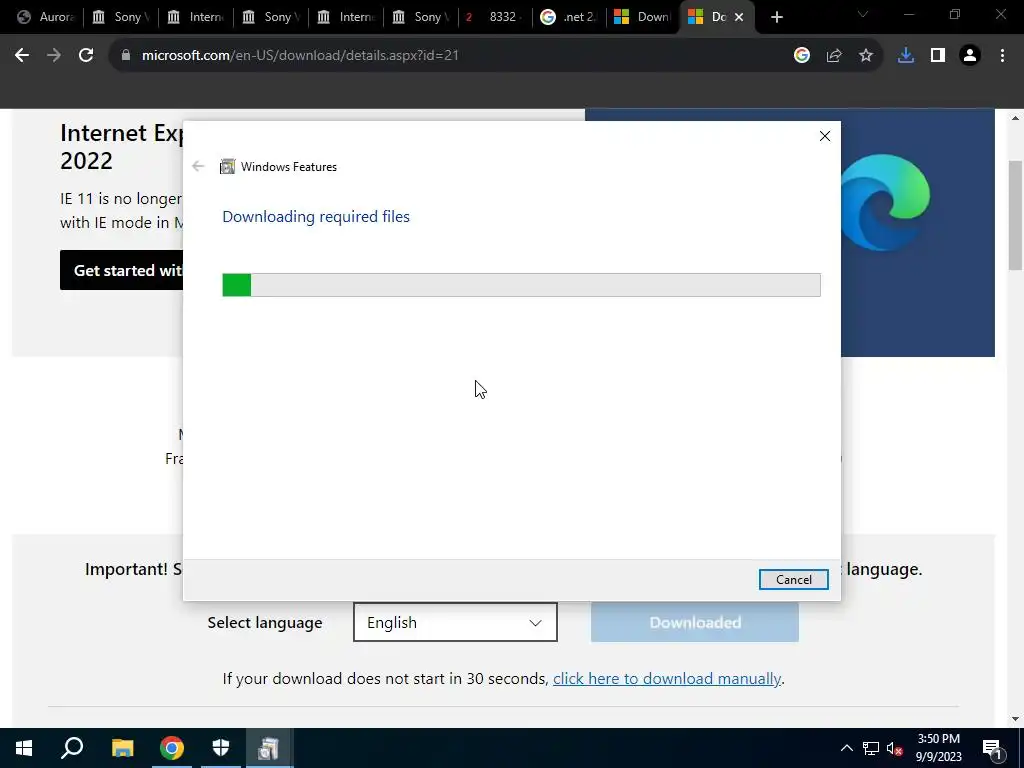Screen dimensions: 1024x768
Task: Switch to the first Sony tab
Action: 120,17
